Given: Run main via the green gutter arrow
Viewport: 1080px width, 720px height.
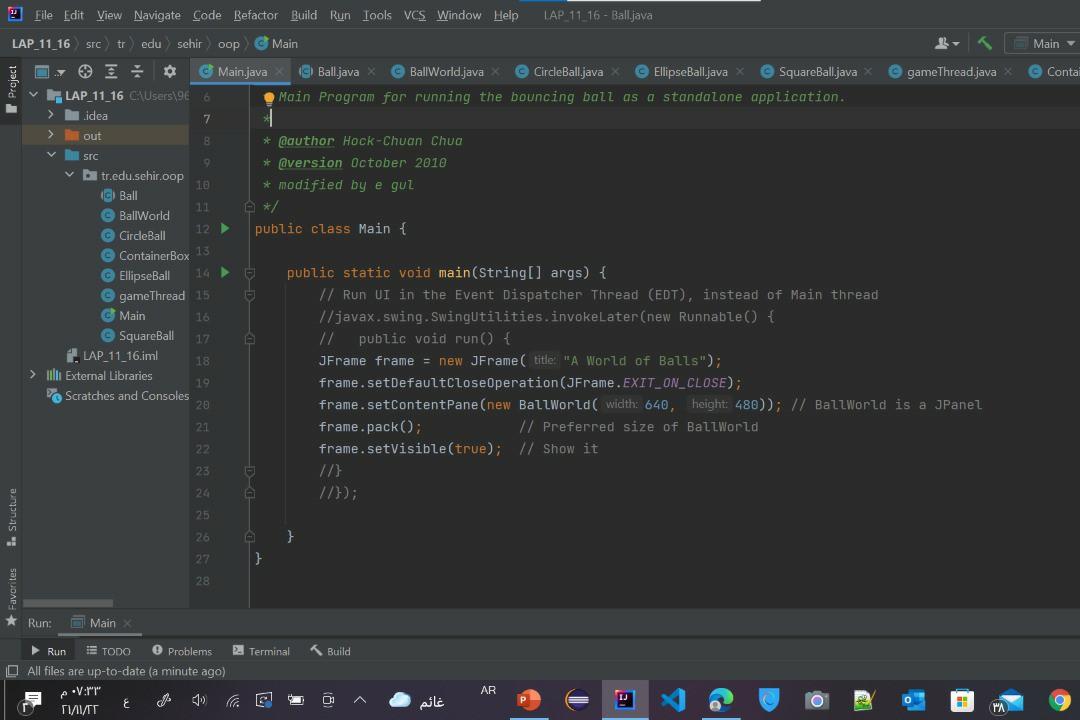Looking at the screenshot, I should (x=224, y=272).
